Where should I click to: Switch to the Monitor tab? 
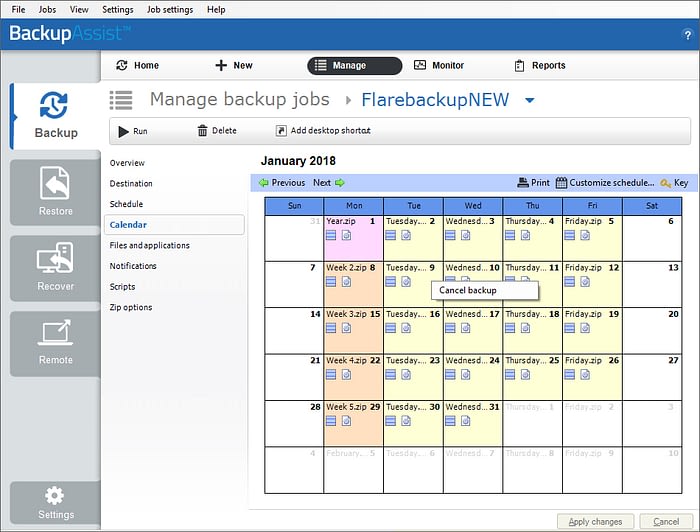pos(439,65)
